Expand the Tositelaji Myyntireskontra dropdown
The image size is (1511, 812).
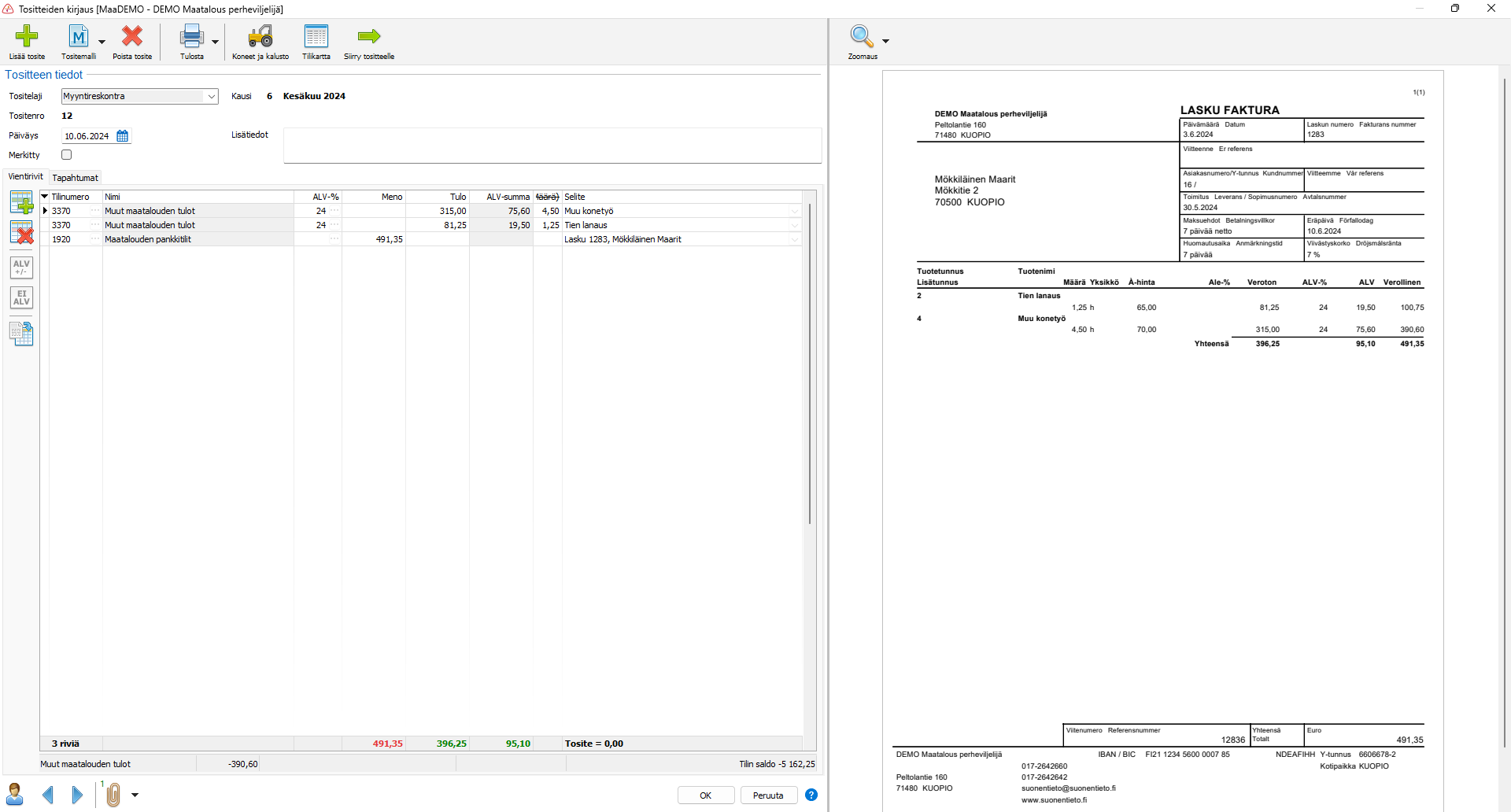click(x=211, y=97)
